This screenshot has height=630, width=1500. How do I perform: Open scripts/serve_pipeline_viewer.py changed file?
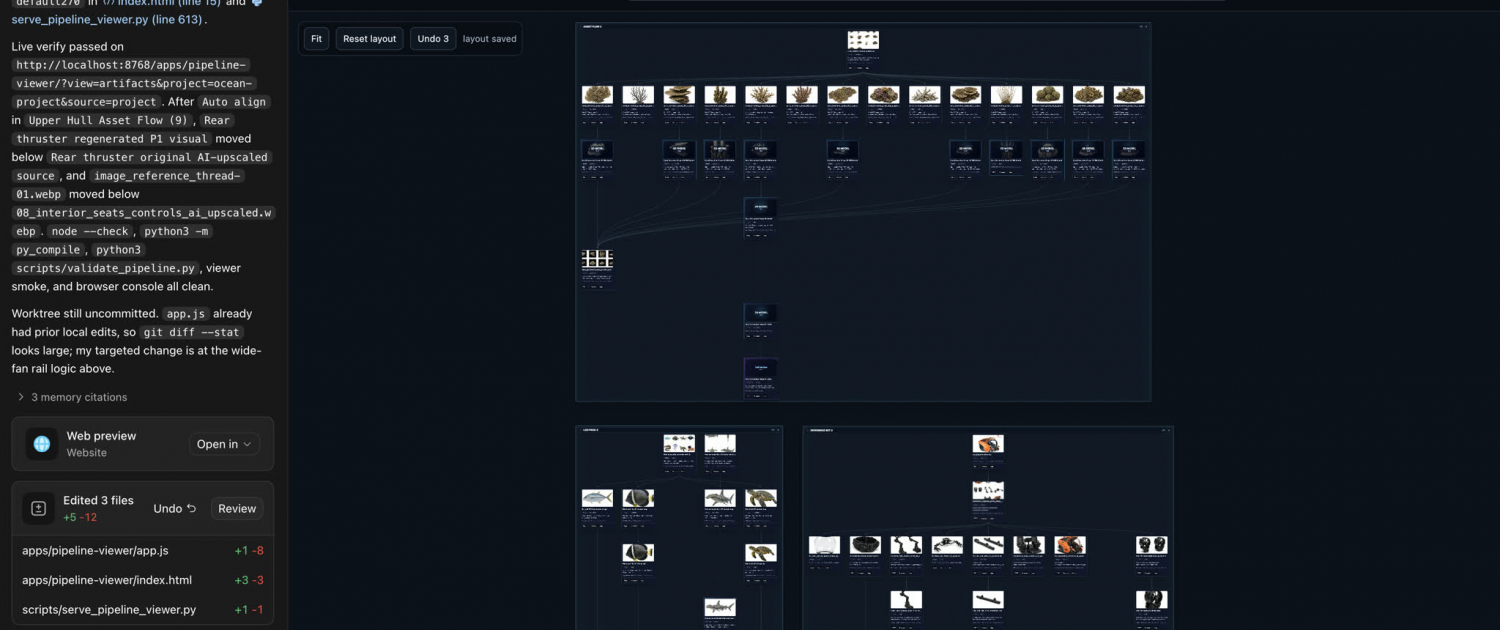click(143, 610)
